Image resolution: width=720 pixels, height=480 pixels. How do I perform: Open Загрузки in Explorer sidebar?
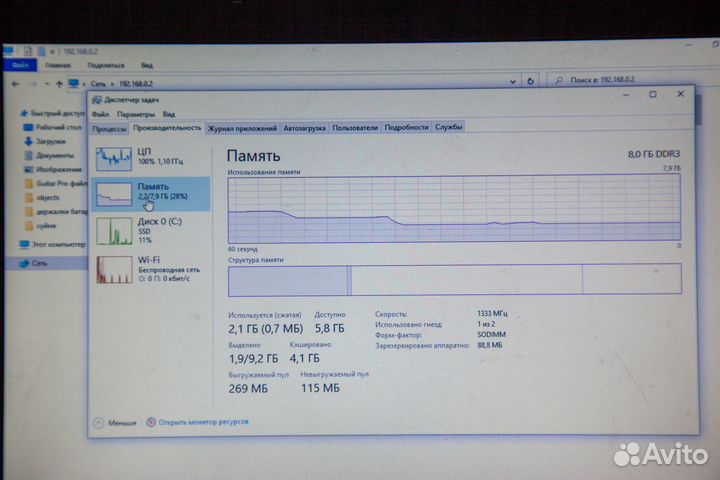coord(51,141)
